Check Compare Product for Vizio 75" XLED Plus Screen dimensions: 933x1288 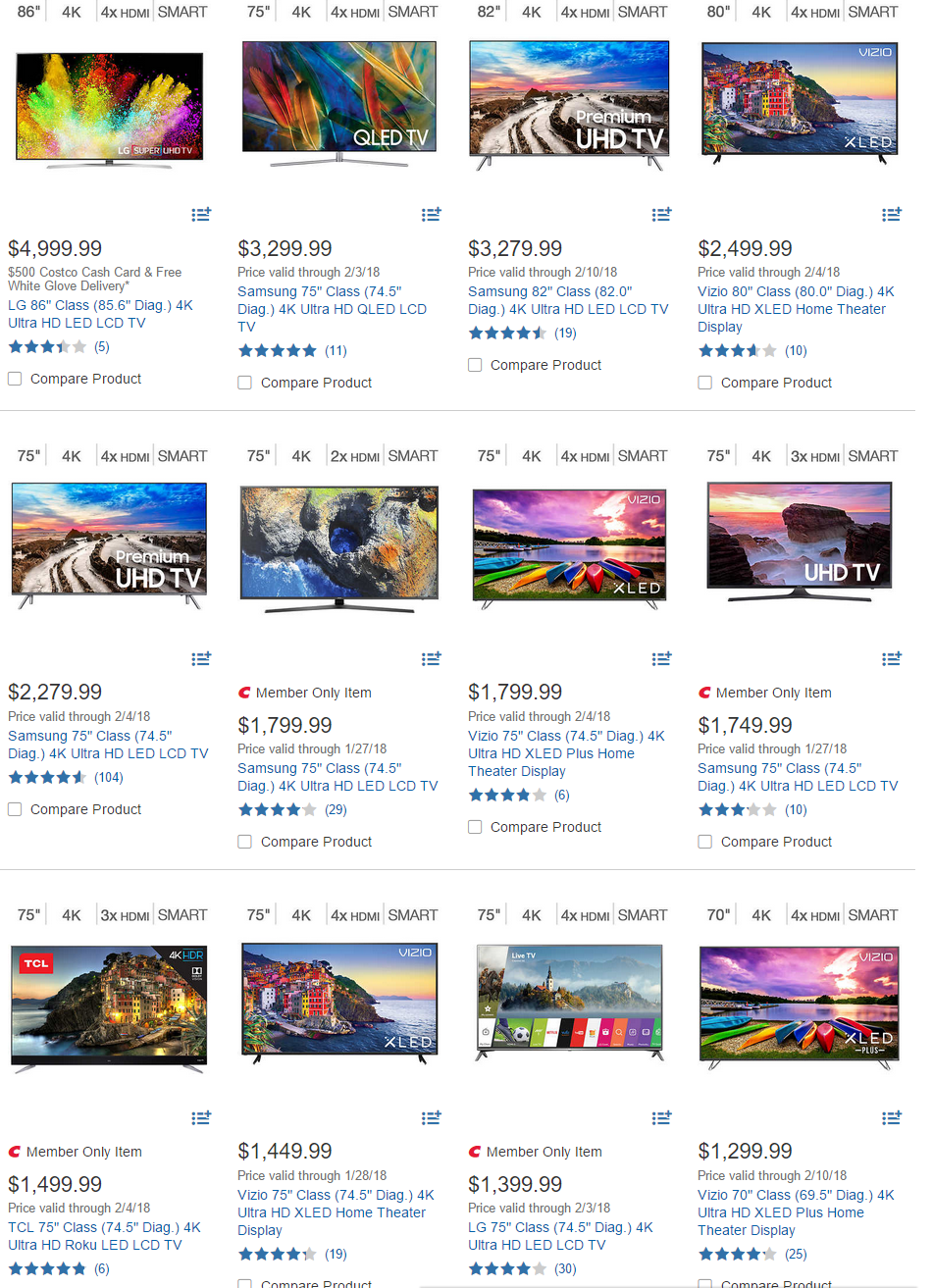pyautogui.click(x=475, y=827)
